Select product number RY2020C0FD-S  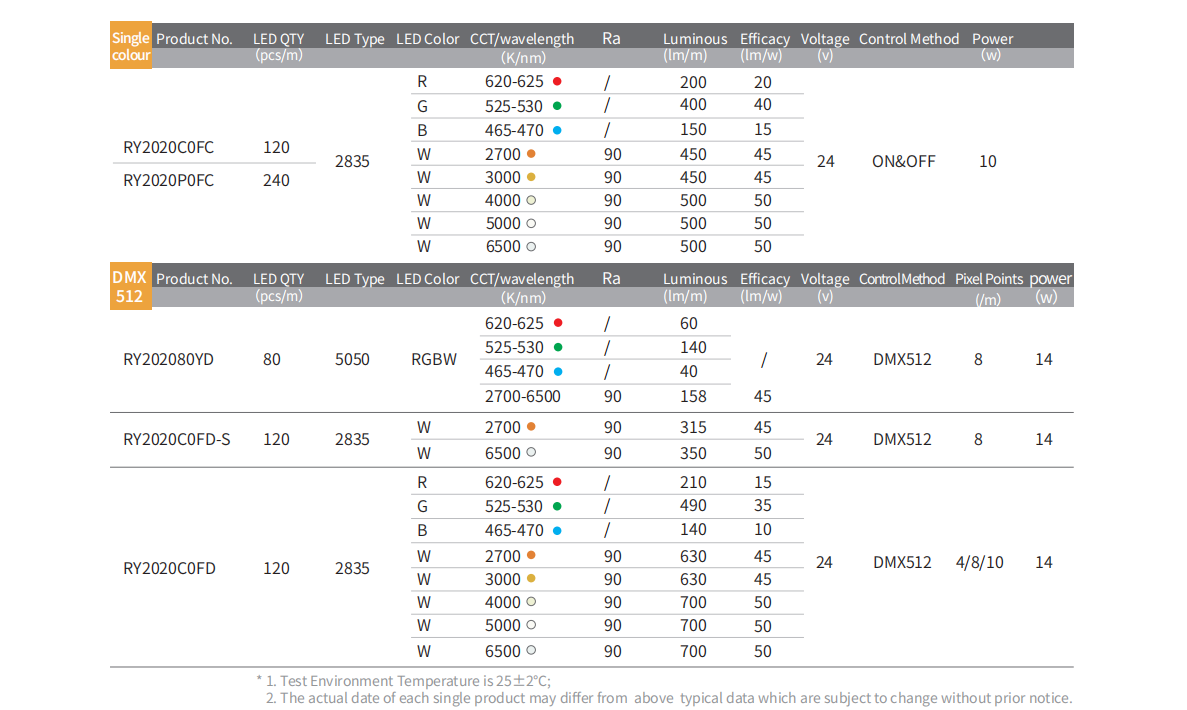pyautogui.click(x=176, y=439)
